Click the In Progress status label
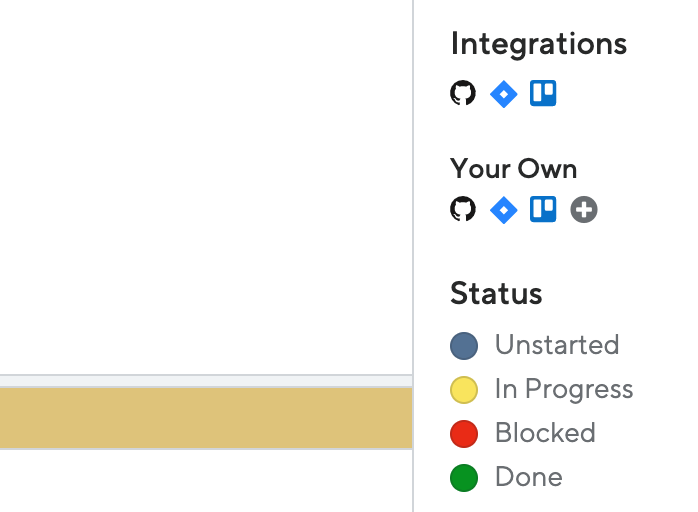The width and height of the screenshot is (698, 512). pyautogui.click(x=564, y=389)
